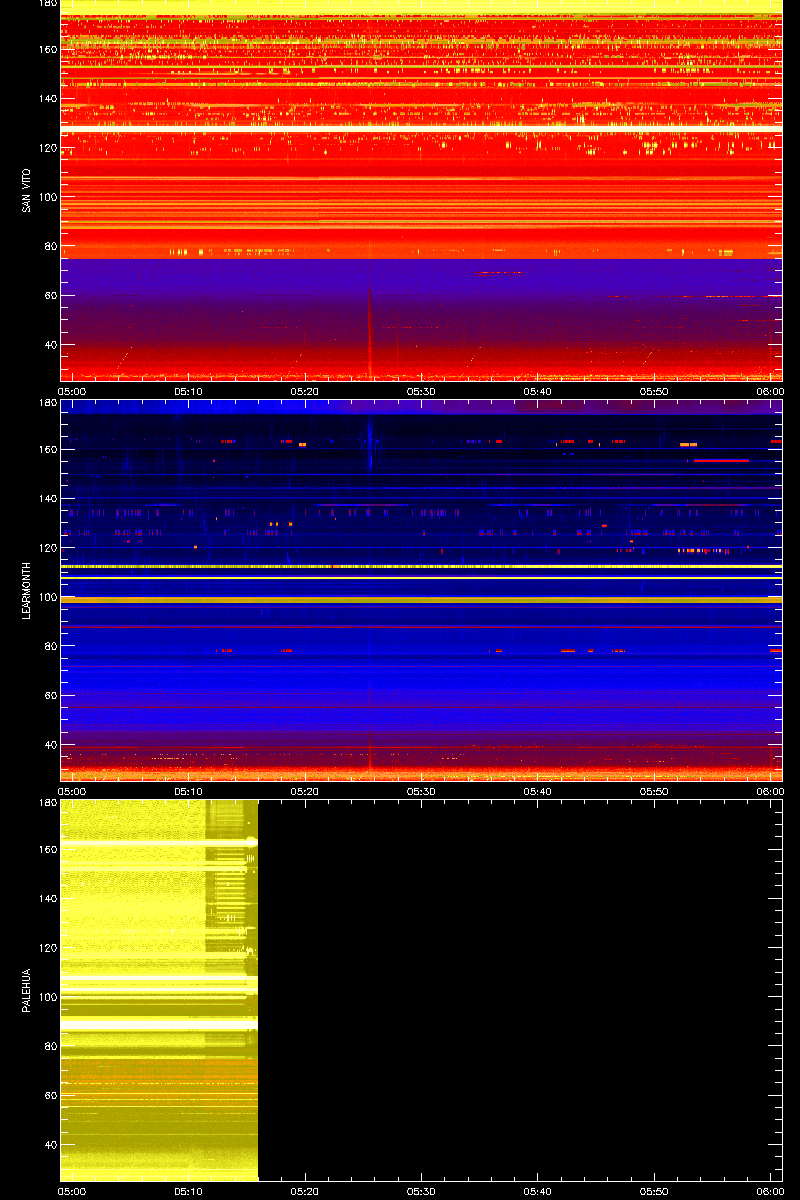The height and width of the screenshot is (1200, 800).
Task: Click the bright white horizontal band in San Vito
Action: [421, 129]
